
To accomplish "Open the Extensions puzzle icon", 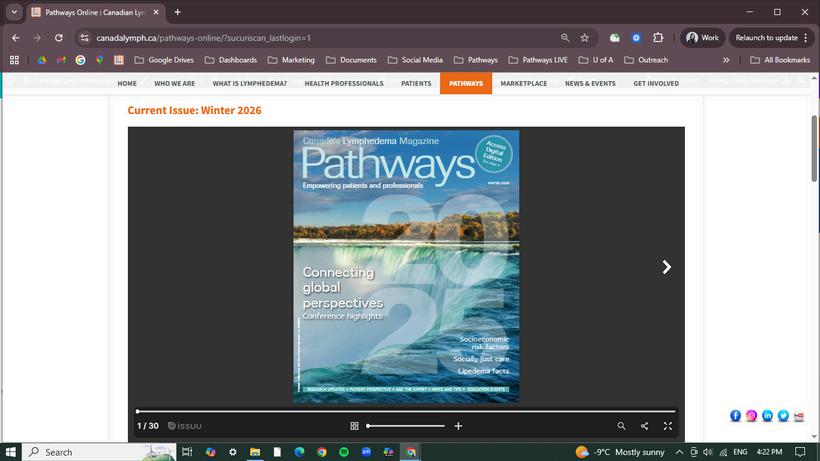I will tap(658, 38).
